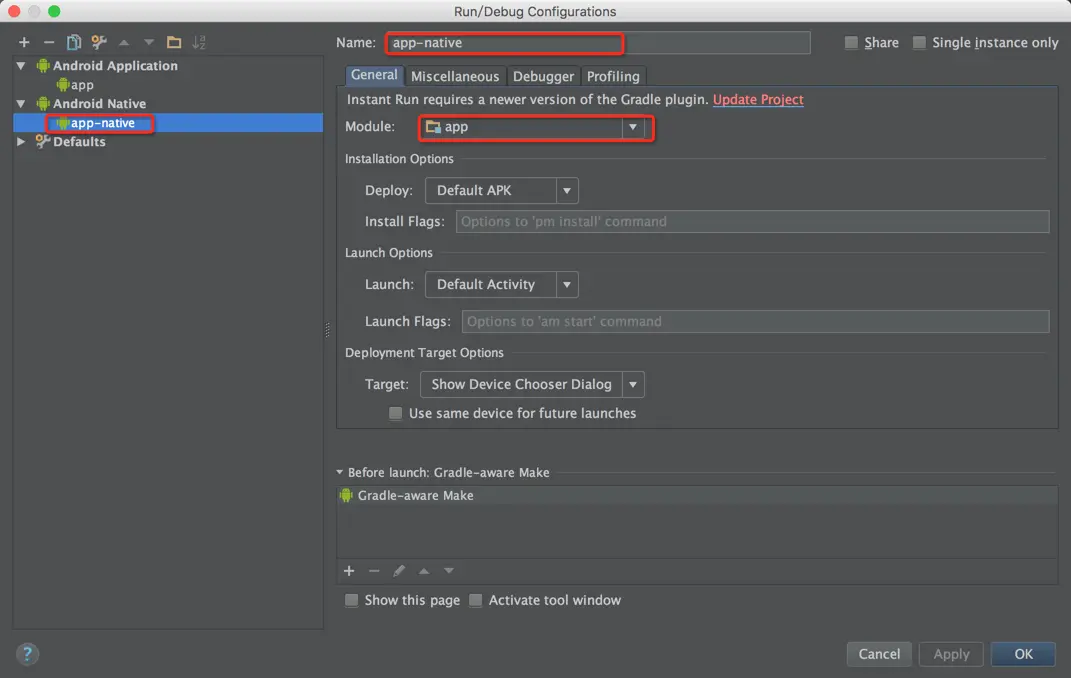Select the Android Application group label

115,66
